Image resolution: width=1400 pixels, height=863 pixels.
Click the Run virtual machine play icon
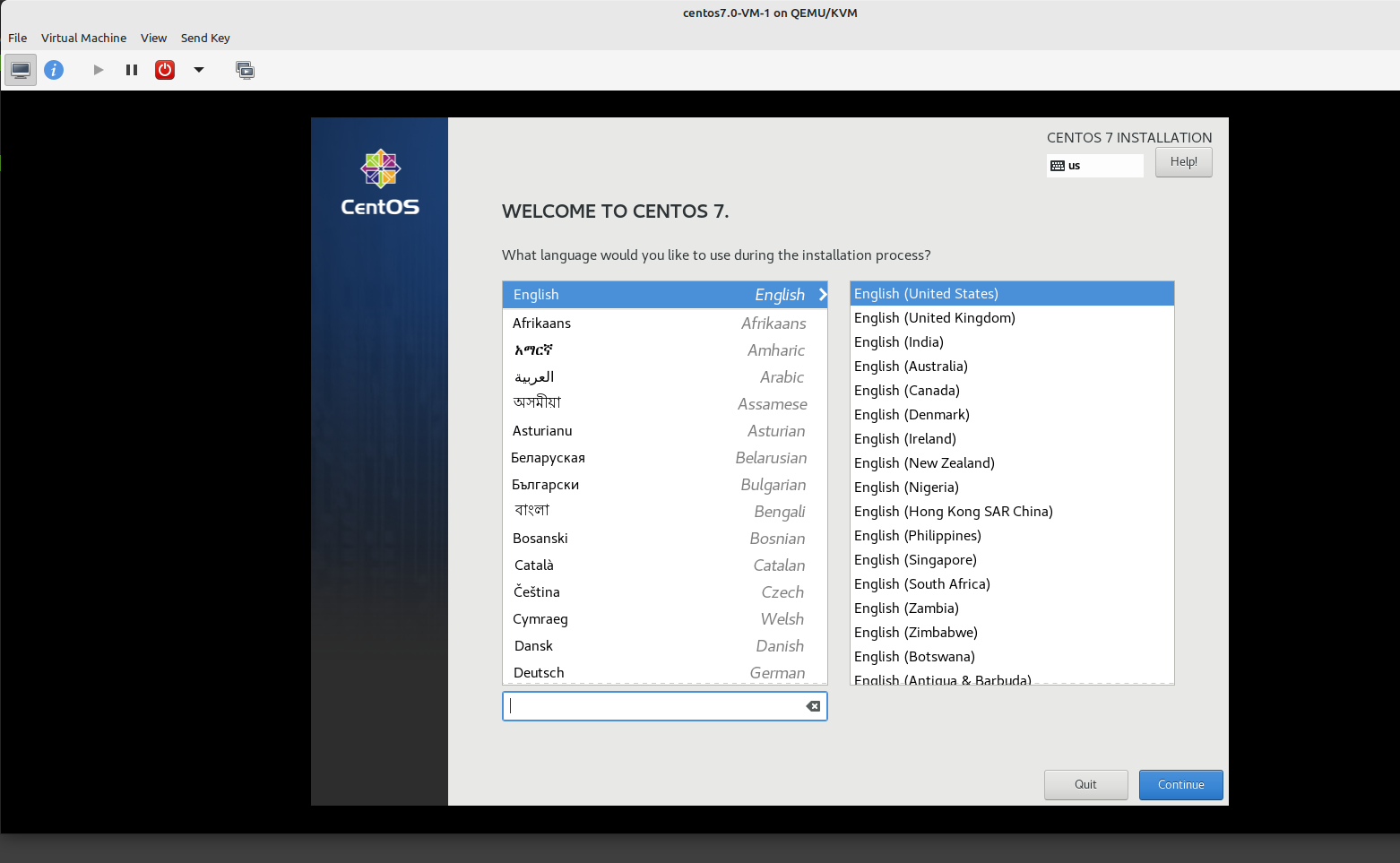99,70
